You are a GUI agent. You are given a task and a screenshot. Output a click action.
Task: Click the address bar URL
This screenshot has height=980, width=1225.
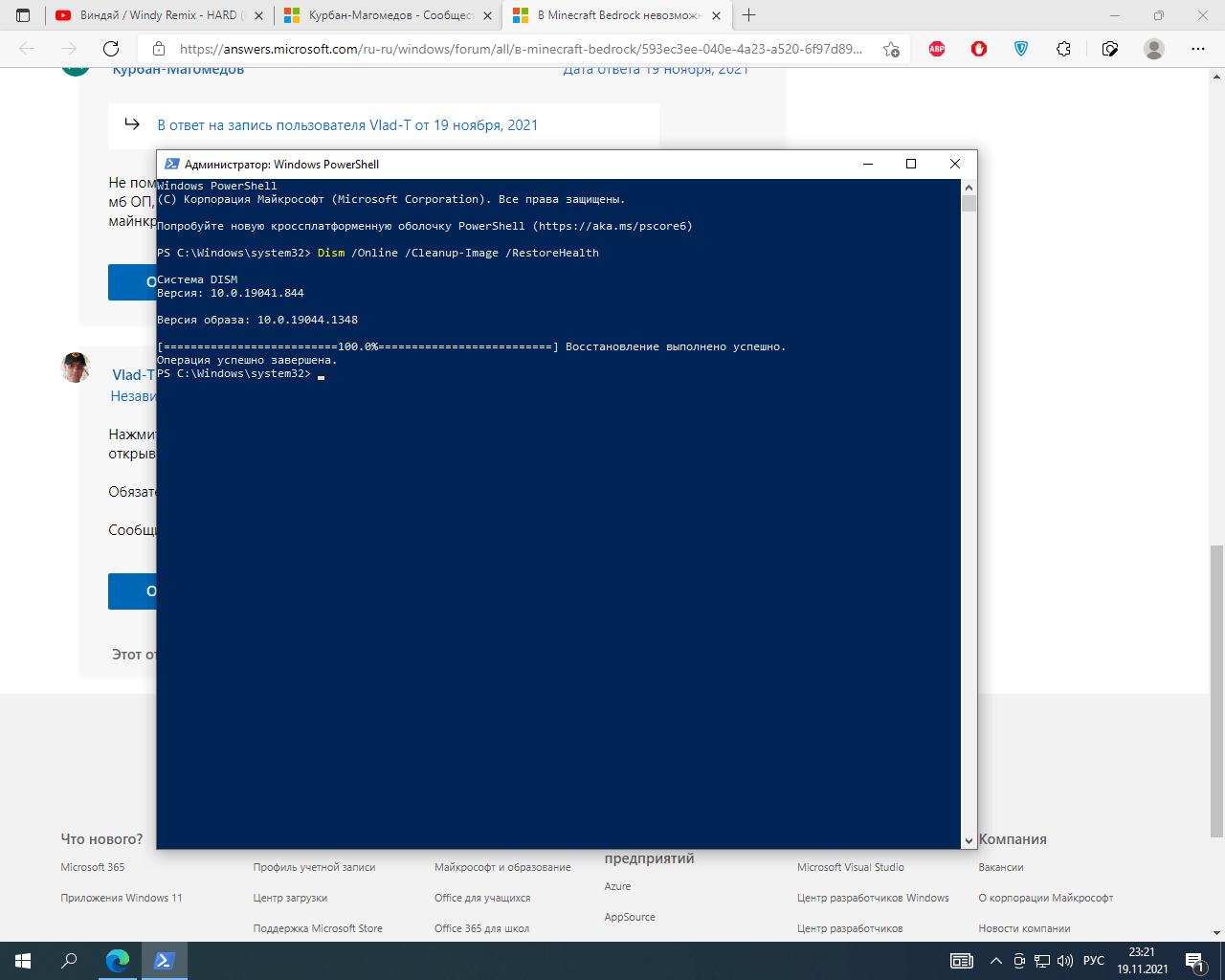coord(521,49)
